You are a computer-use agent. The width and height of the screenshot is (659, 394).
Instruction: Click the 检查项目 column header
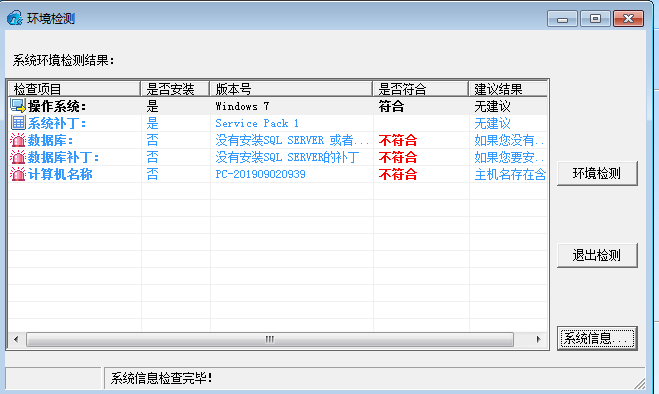pos(74,89)
